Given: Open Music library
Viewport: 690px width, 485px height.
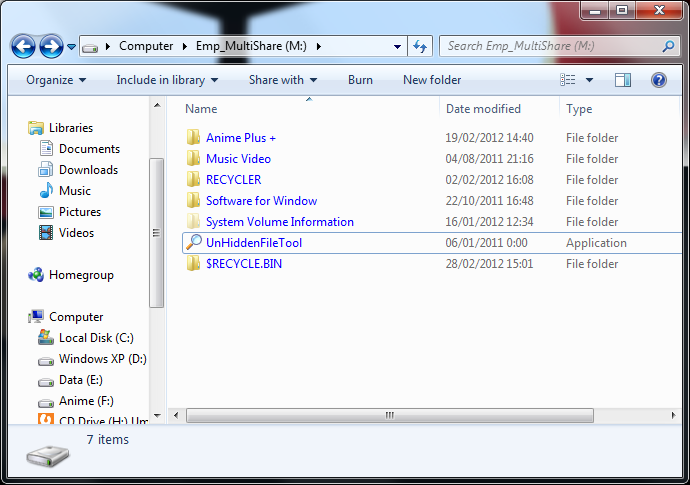Looking at the screenshot, I should coord(75,191).
